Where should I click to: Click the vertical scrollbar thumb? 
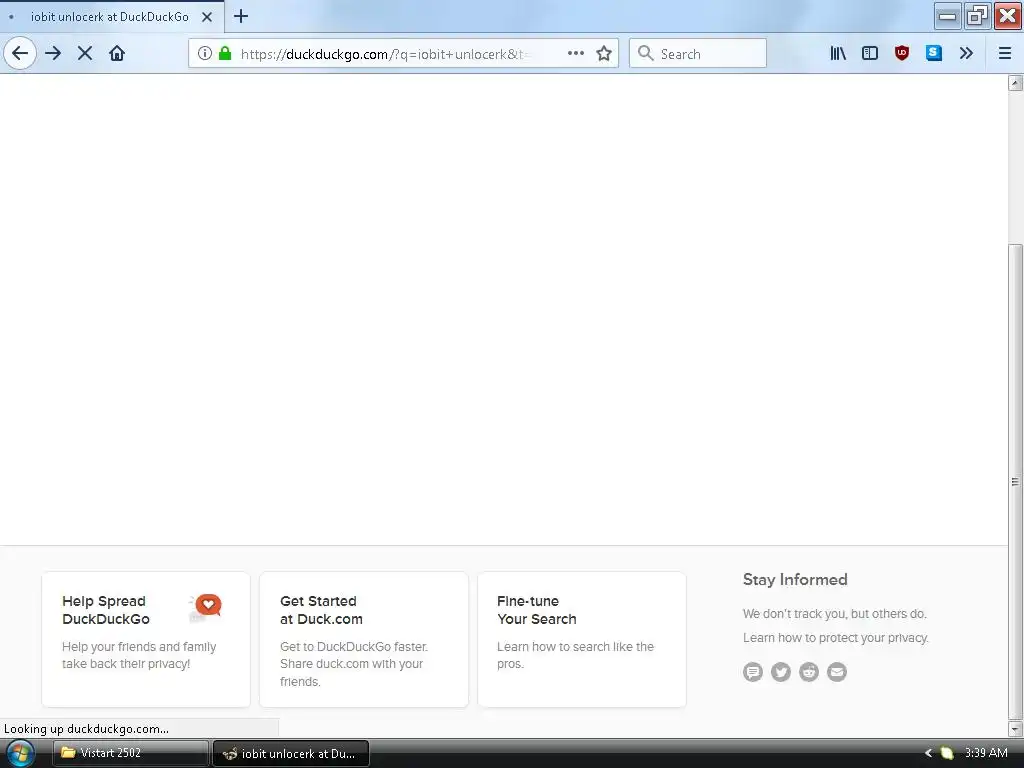[1016, 481]
